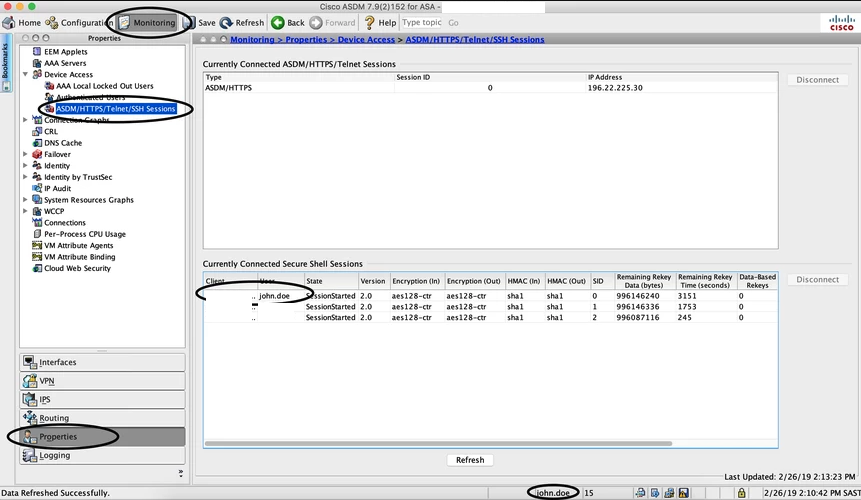Viewport: 861px width, 500px height.
Task: Sort by the Version column header
Action: coord(373,281)
